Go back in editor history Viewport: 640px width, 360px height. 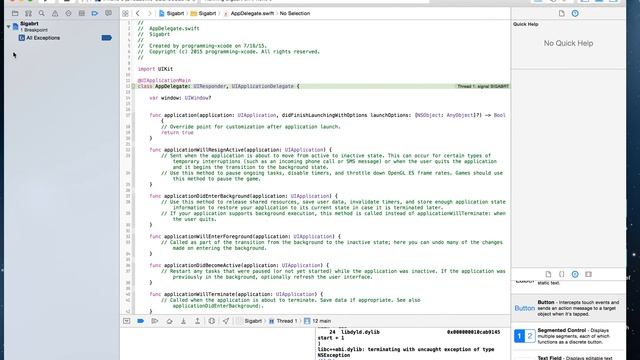click(138, 13)
